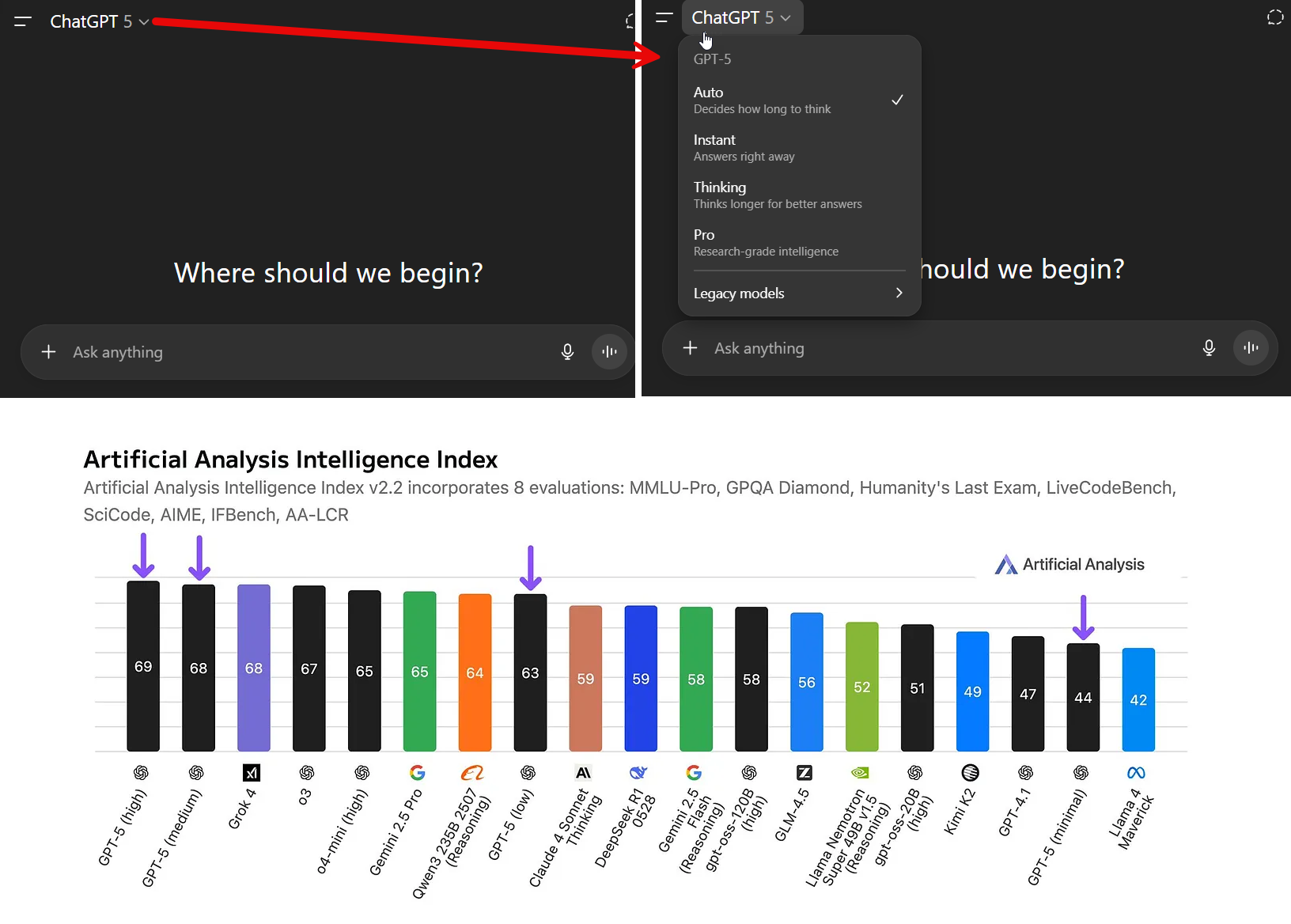The width and height of the screenshot is (1291, 924).
Task: Click the GPT-5 (minimal) bar scoring 44
Action: 1083,697
